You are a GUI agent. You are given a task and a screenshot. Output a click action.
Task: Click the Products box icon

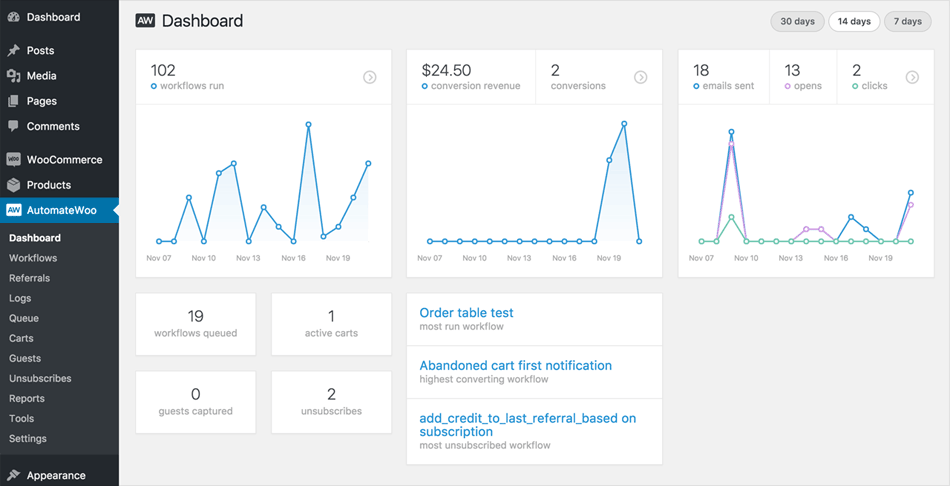(13, 185)
